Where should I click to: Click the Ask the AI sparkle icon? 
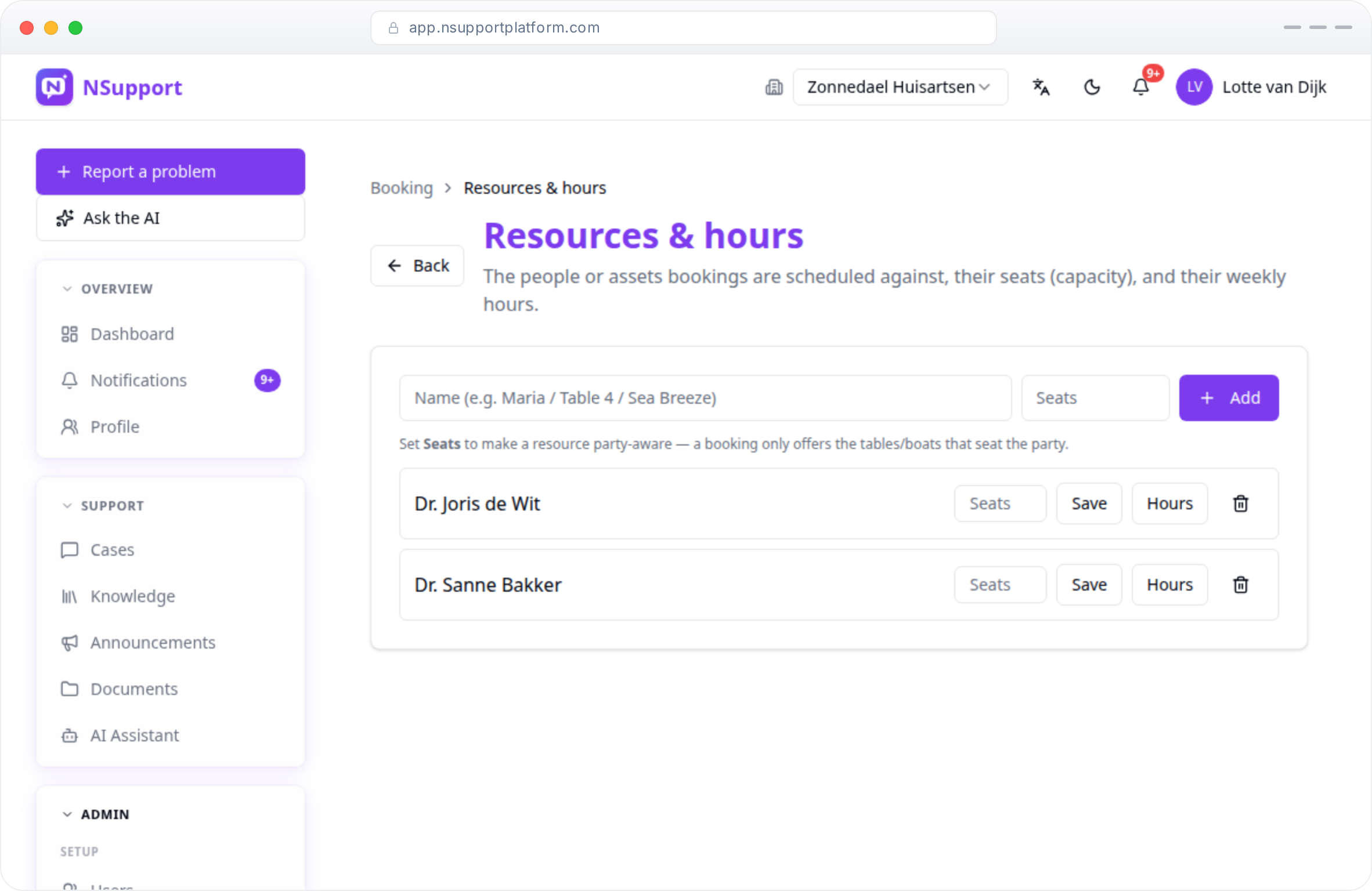tap(65, 218)
